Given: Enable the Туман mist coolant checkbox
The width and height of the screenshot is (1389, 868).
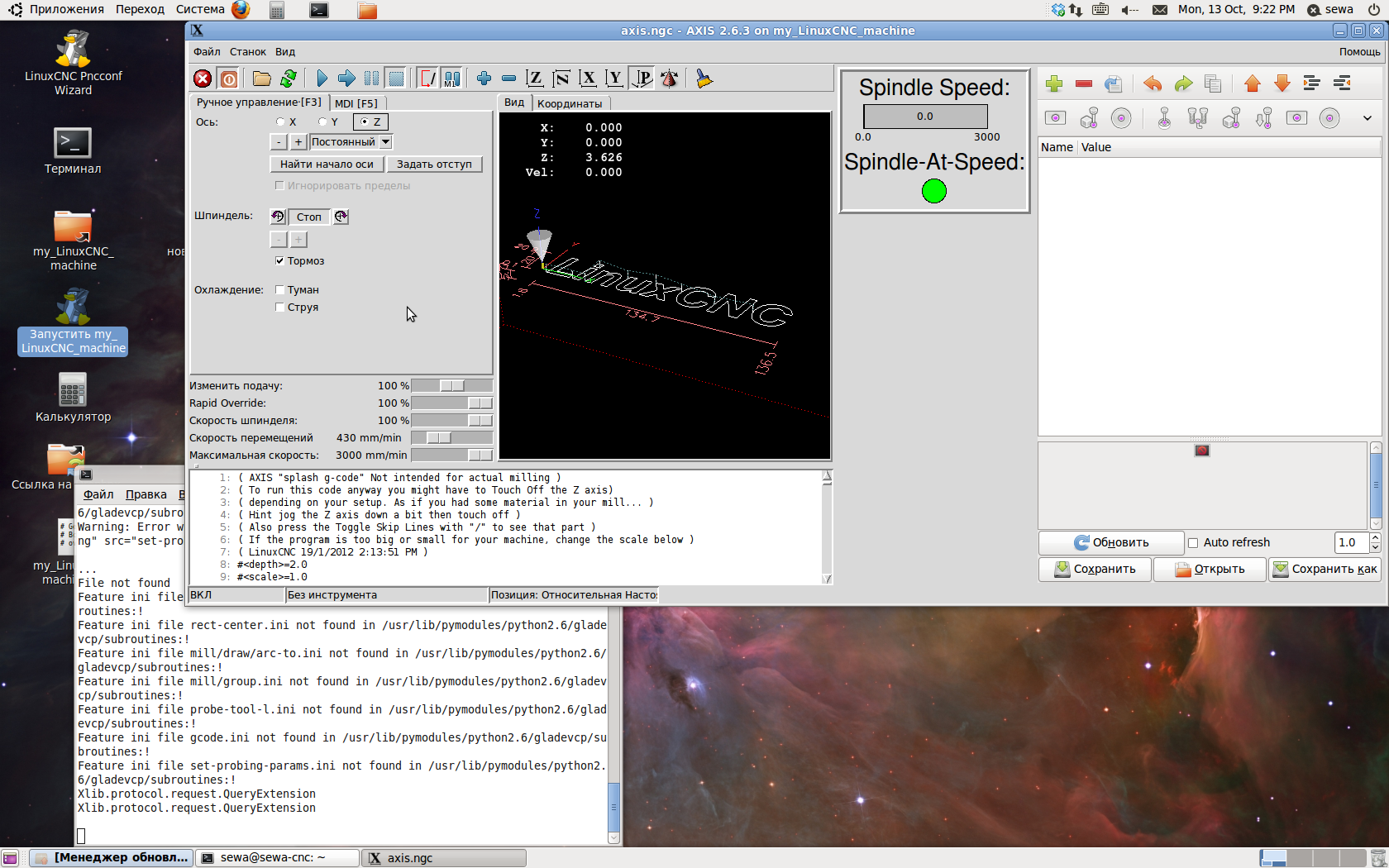Looking at the screenshot, I should 279,289.
